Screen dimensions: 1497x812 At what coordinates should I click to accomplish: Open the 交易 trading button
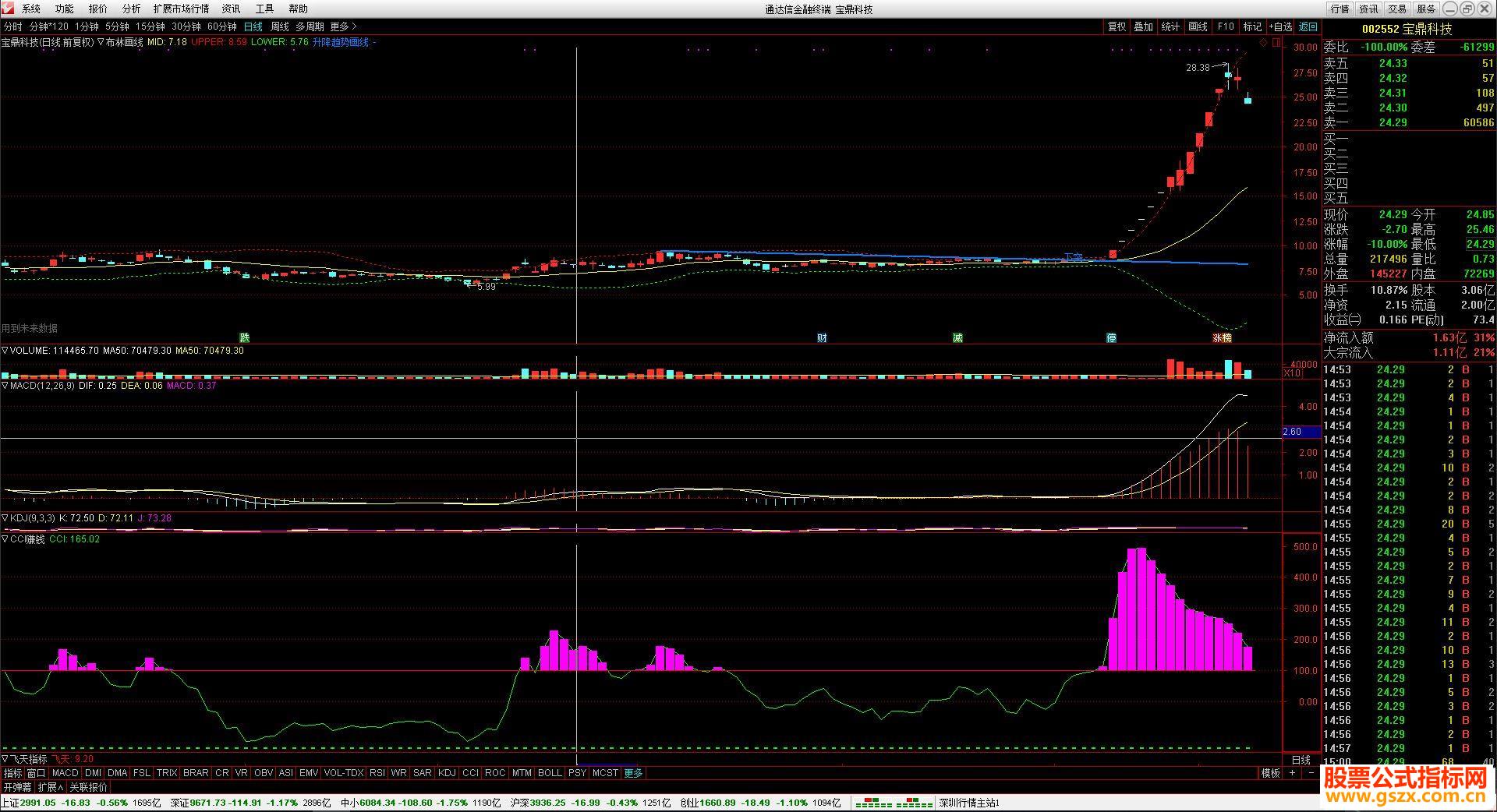coord(1397,9)
